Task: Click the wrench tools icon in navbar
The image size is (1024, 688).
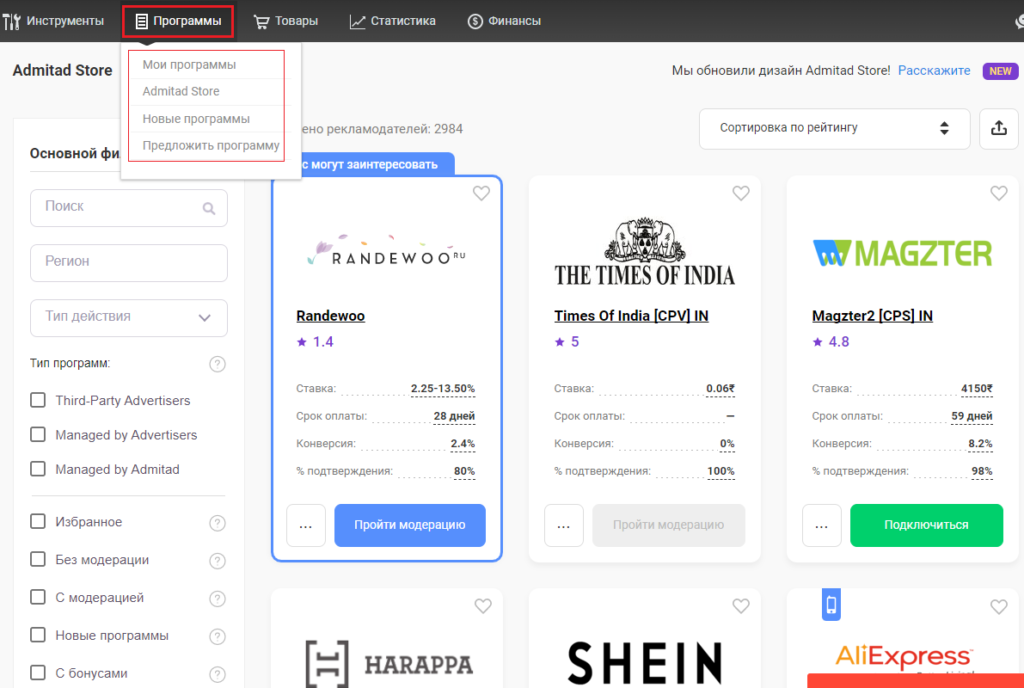Action: coord(12,21)
